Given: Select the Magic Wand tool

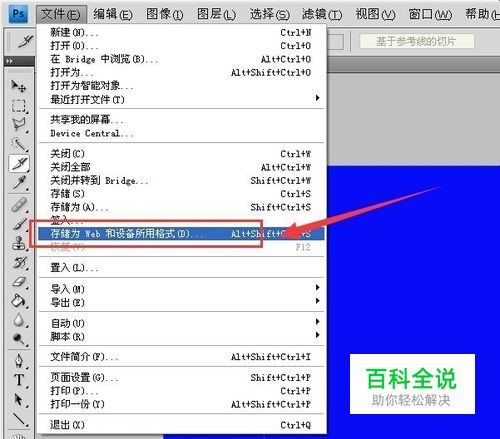Looking at the screenshot, I should coord(19,144).
